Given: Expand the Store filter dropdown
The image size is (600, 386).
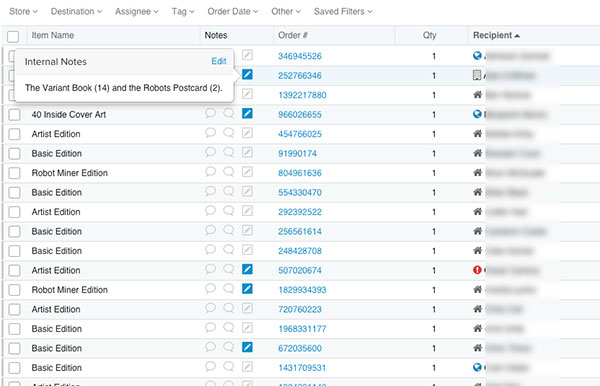Looking at the screenshot, I should (23, 11).
